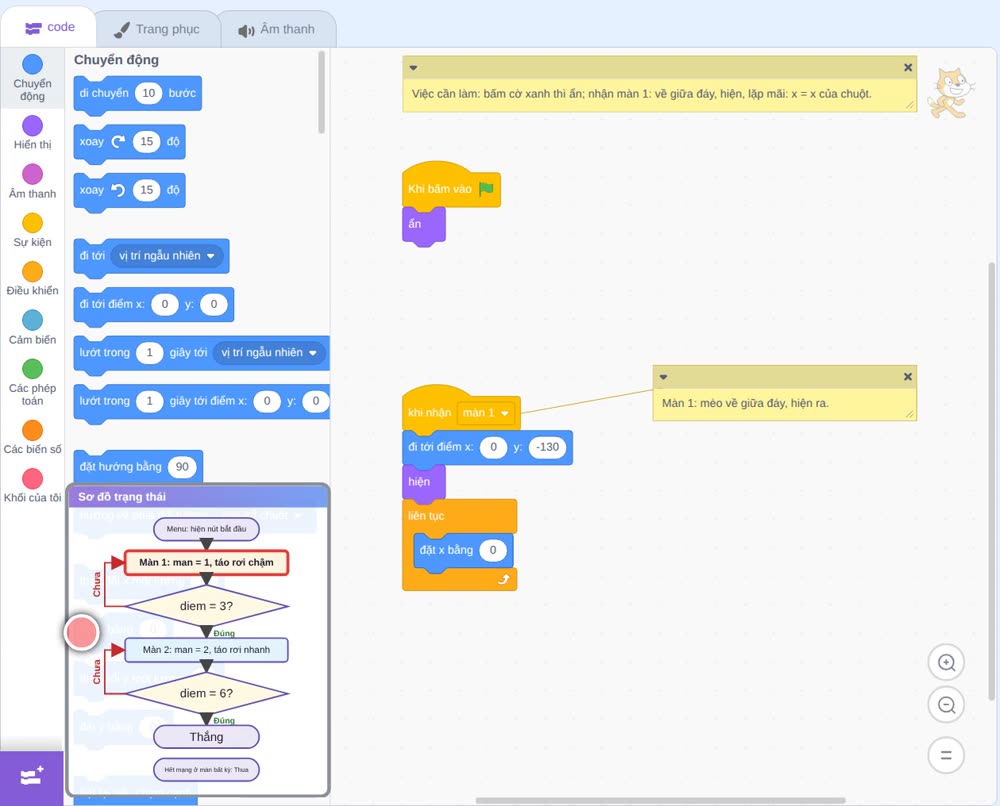This screenshot has height=806, width=1000.
Task: Open the Sự kiện block category
Action: [x=32, y=230]
